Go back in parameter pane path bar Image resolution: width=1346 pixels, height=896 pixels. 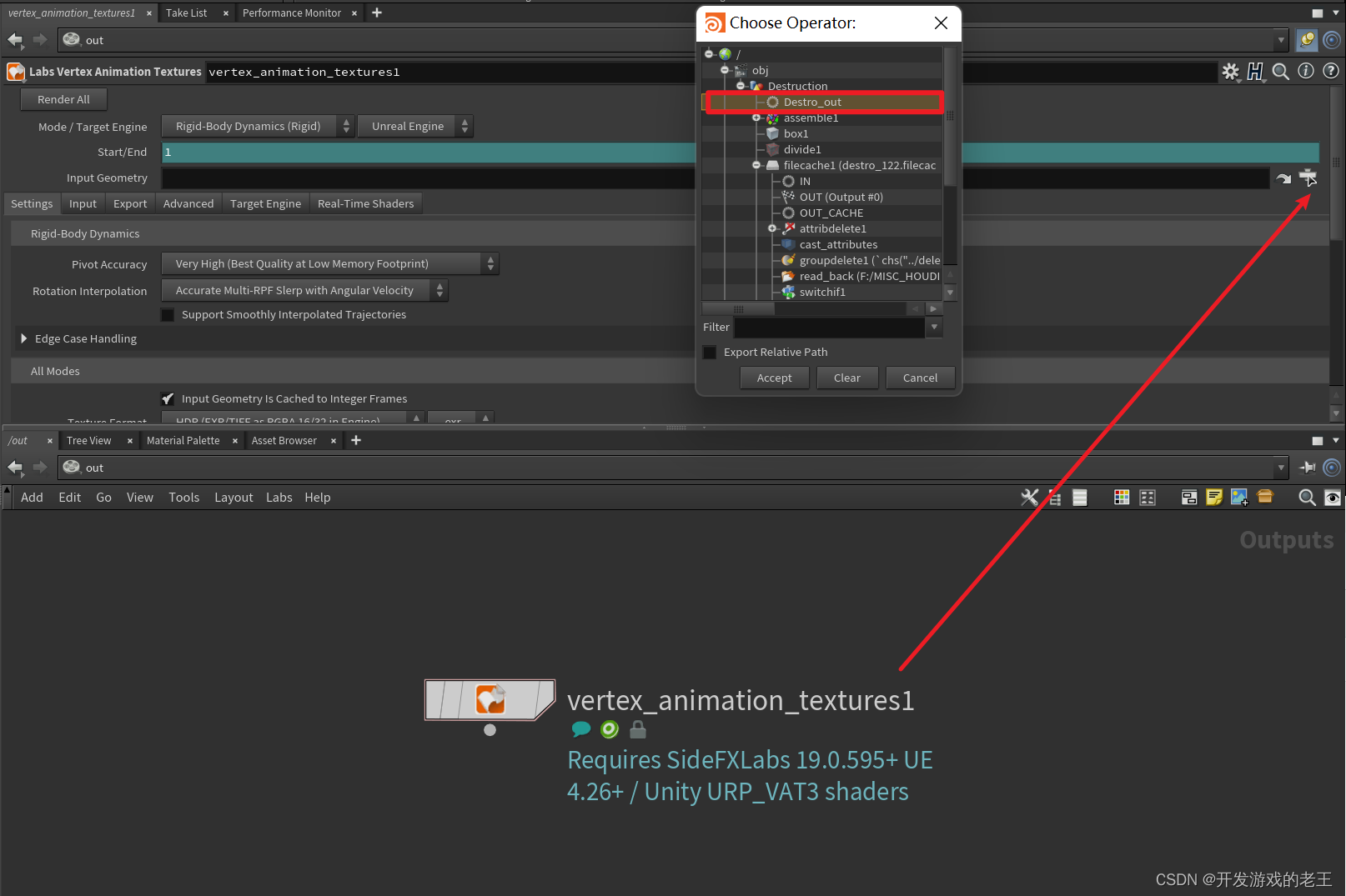pyautogui.click(x=15, y=39)
